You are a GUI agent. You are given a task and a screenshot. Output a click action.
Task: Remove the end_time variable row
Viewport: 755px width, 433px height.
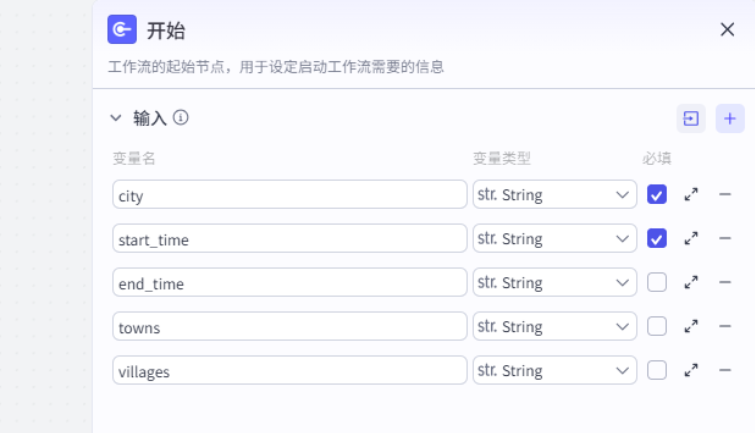[725, 283]
